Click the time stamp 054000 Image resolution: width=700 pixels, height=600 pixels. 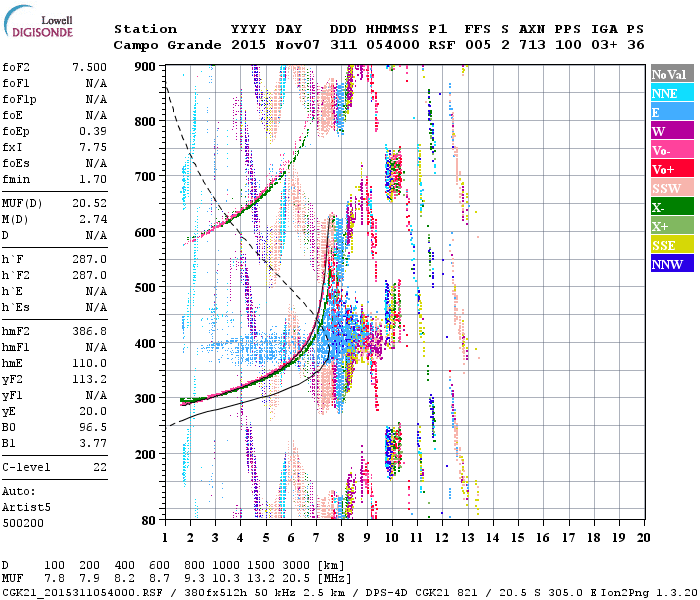pos(392,45)
